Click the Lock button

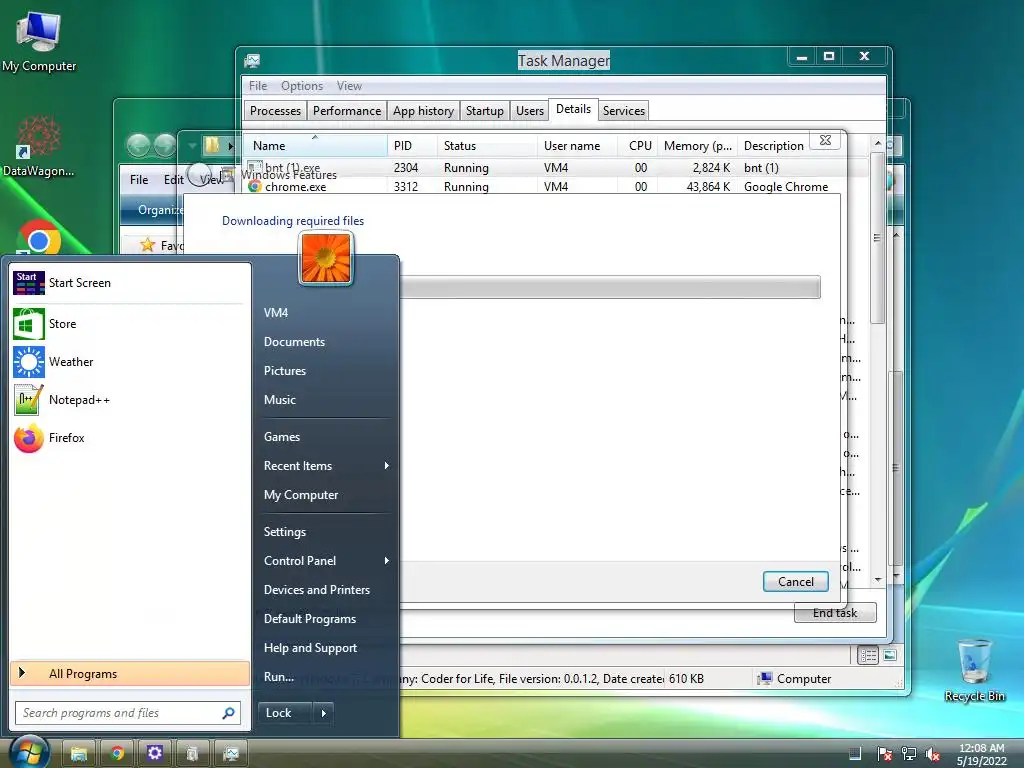coord(286,713)
